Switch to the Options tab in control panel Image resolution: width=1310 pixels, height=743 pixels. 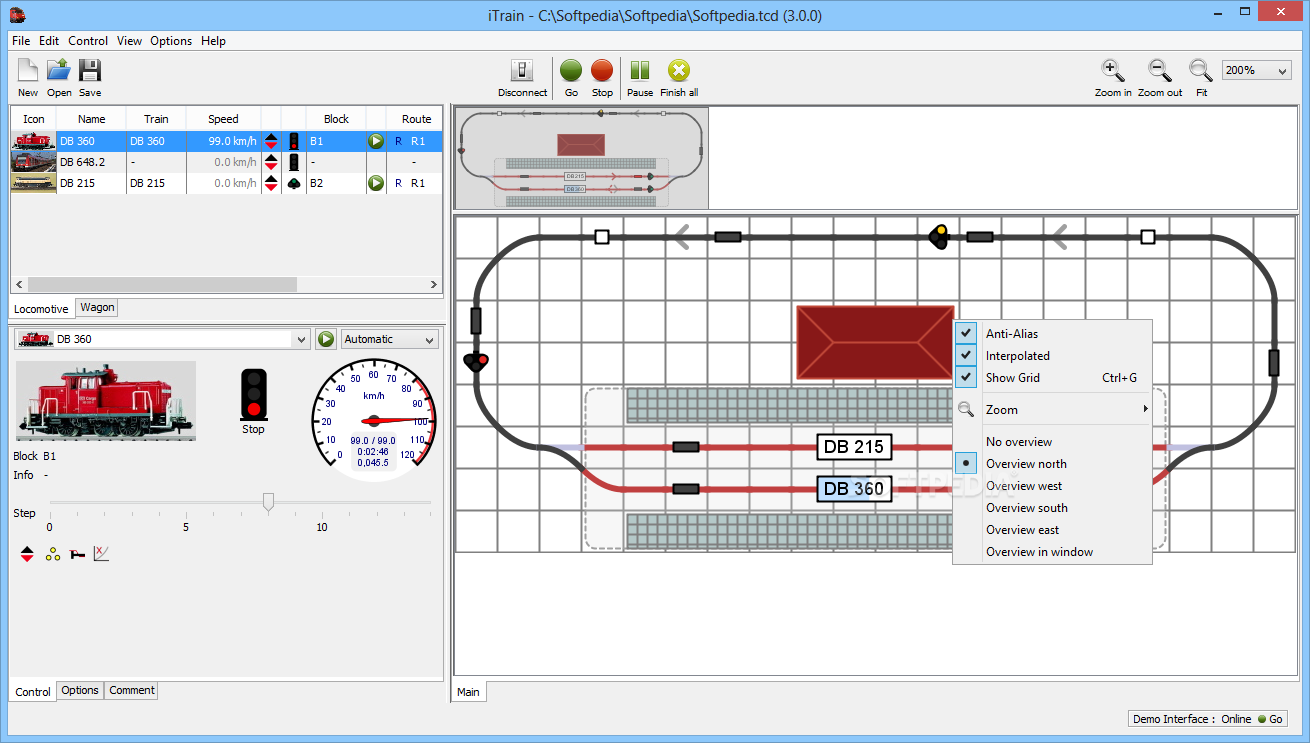pos(80,690)
